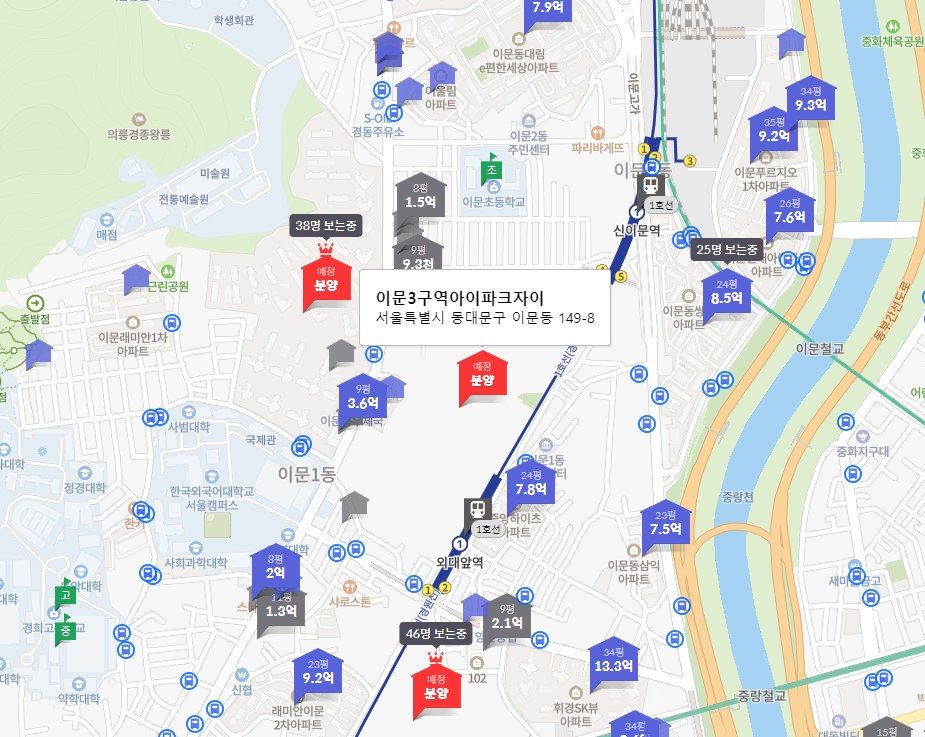Open the 24평 7.8억 price marker
This screenshot has width=925, height=737.
click(x=530, y=483)
